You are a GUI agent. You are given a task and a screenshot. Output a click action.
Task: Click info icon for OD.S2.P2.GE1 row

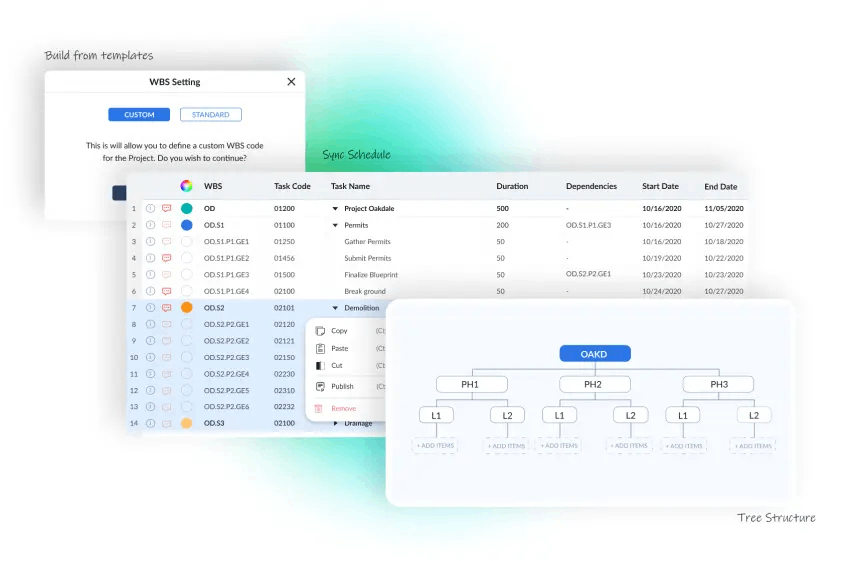[x=150, y=324]
